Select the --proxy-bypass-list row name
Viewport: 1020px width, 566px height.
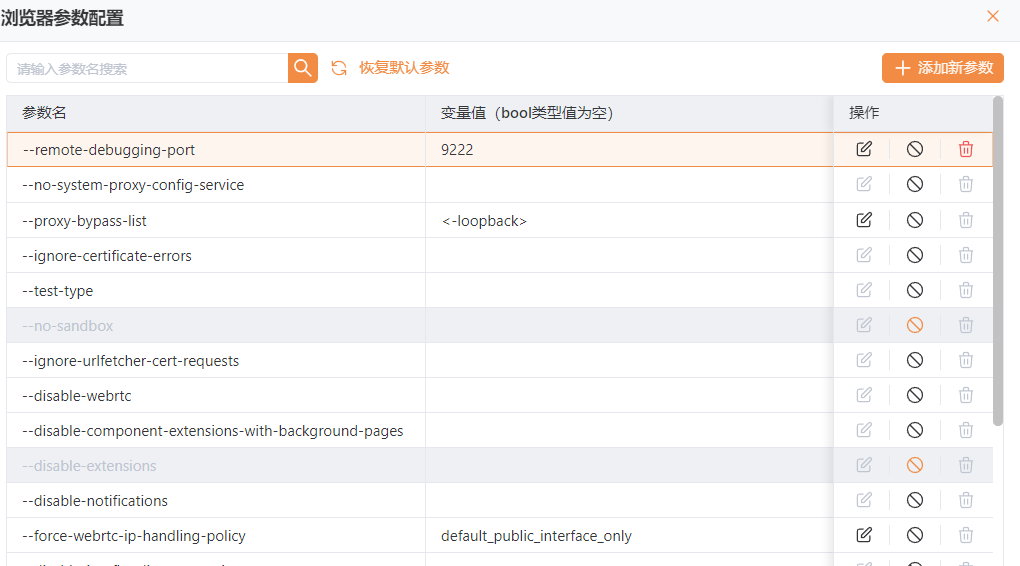[x=85, y=221]
